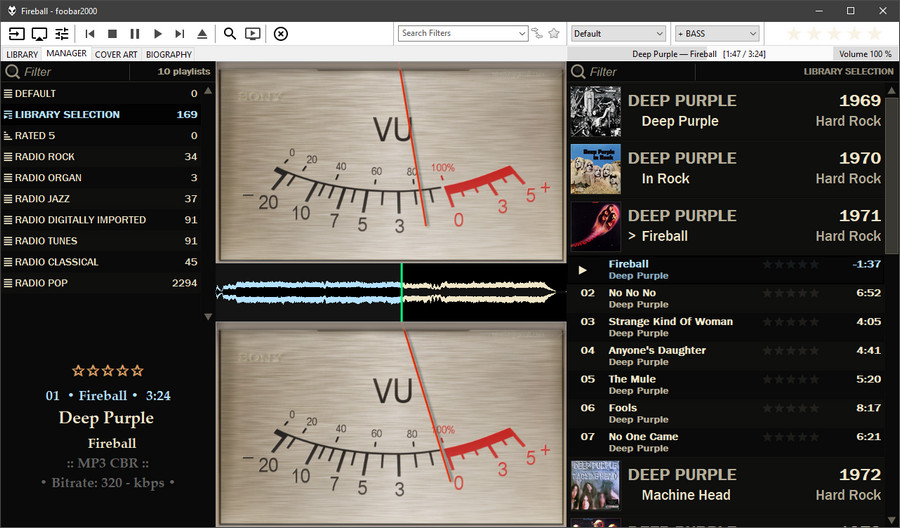Screen dimensions: 900x528
Task: Click the routing icon next to Search Filters
Action: [x=537, y=33]
